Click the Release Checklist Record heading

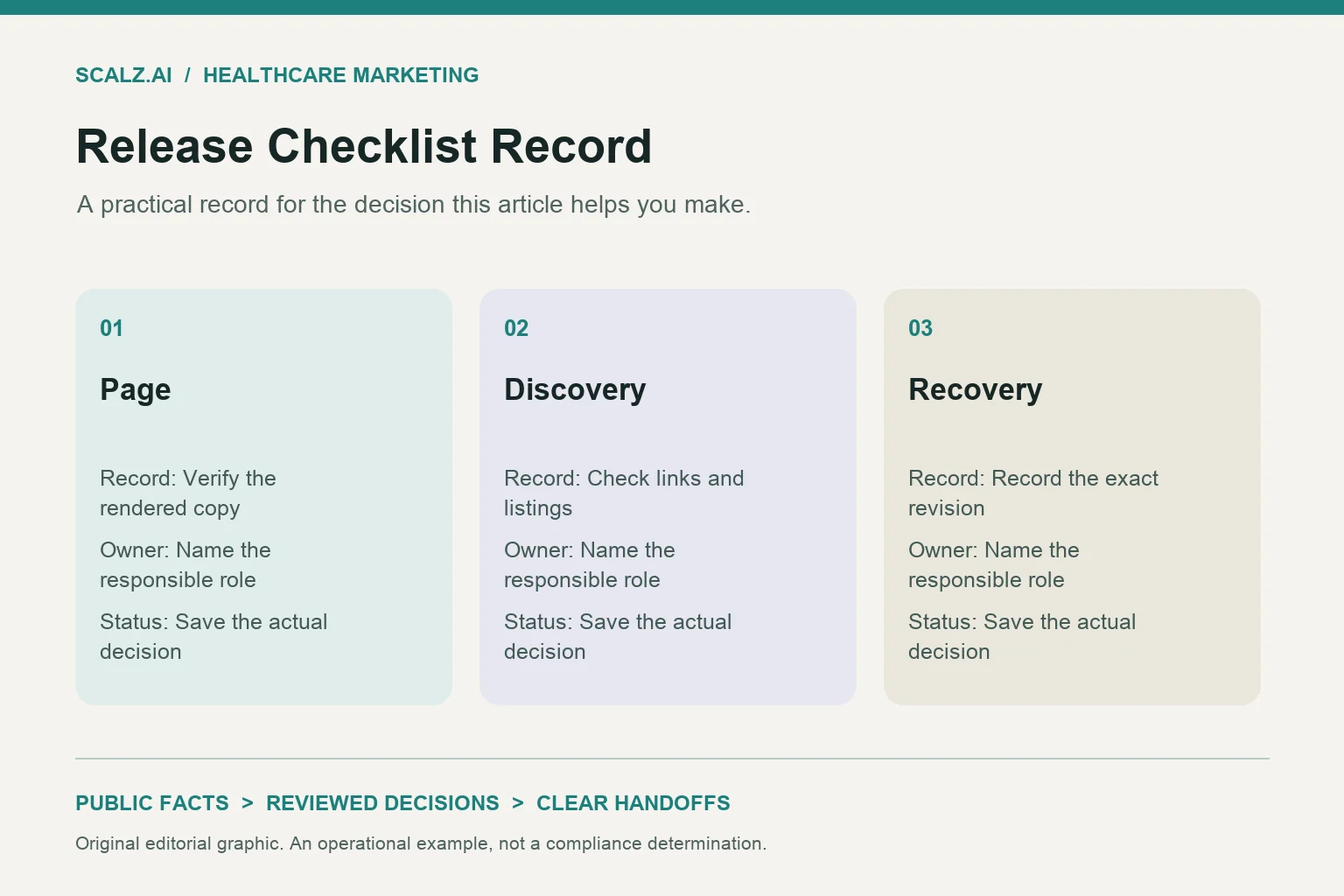(x=364, y=146)
